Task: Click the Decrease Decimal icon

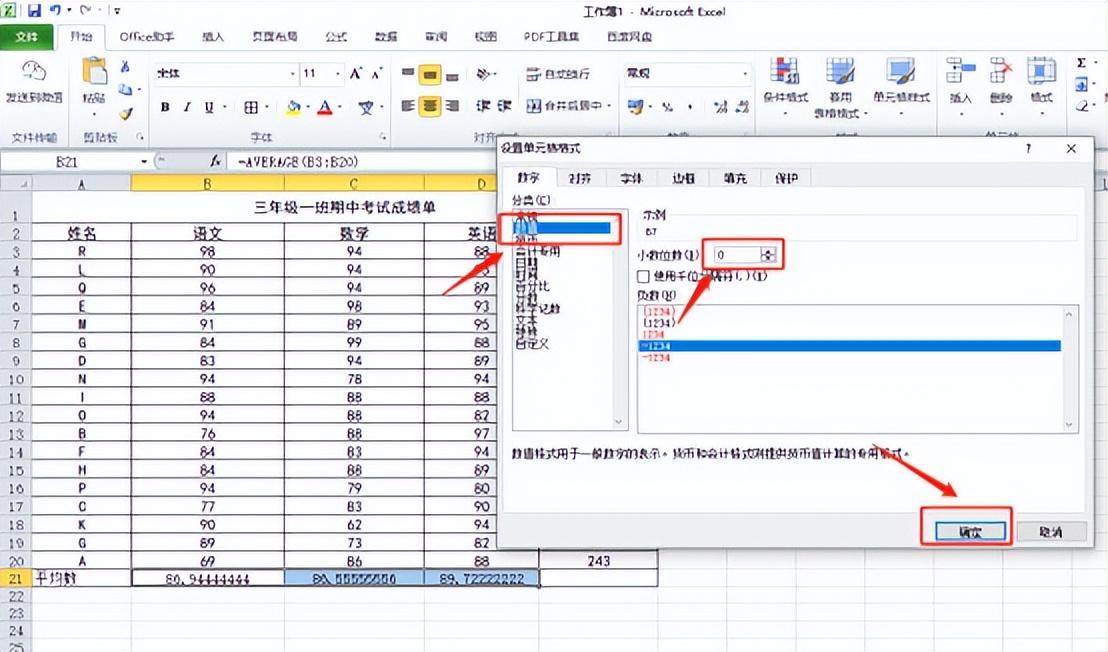Action: tap(742, 107)
